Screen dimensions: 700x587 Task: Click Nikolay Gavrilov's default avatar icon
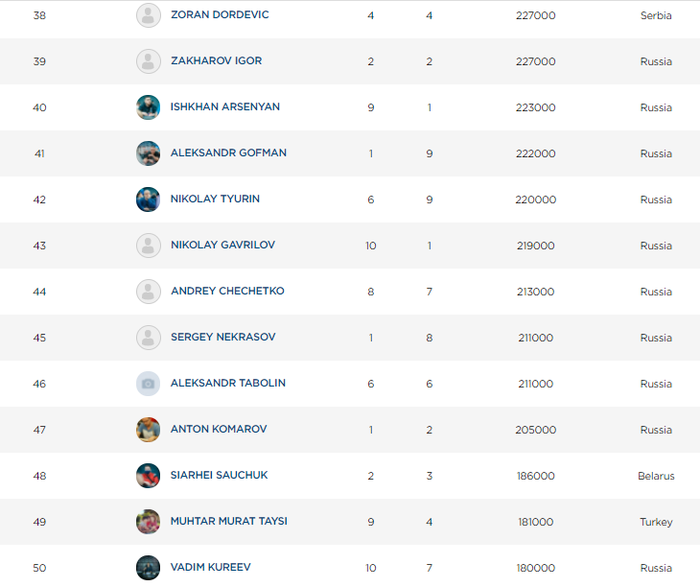click(148, 245)
